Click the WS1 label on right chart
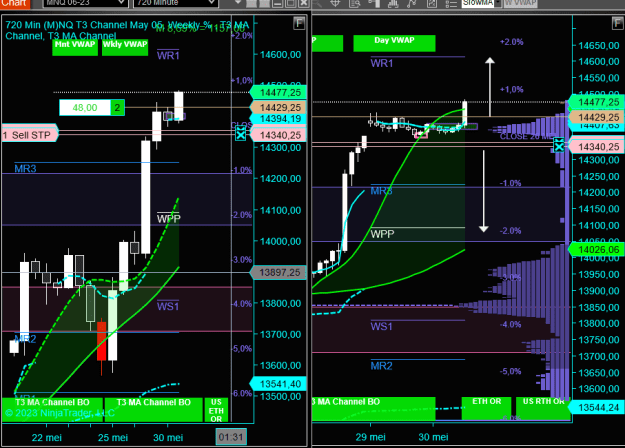This screenshot has height=448, width=625. click(x=381, y=326)
